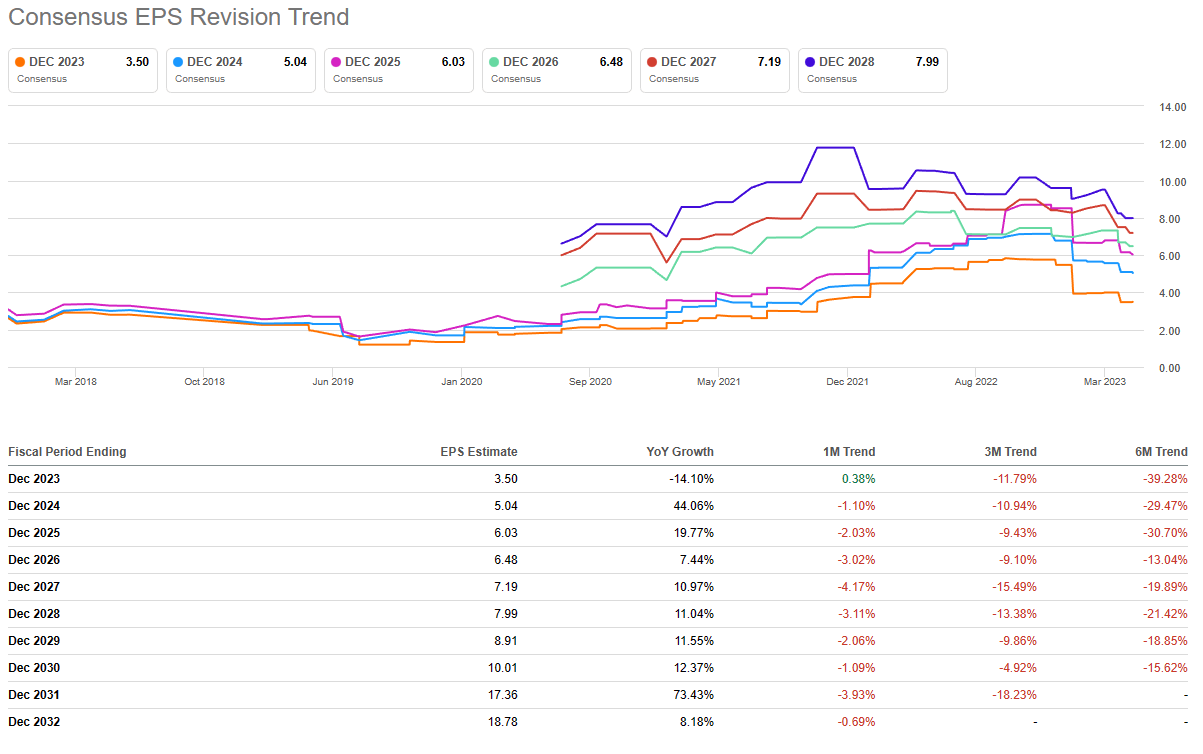
Task: Sort by the YoY Growth column header
Action: coord(680,452)
